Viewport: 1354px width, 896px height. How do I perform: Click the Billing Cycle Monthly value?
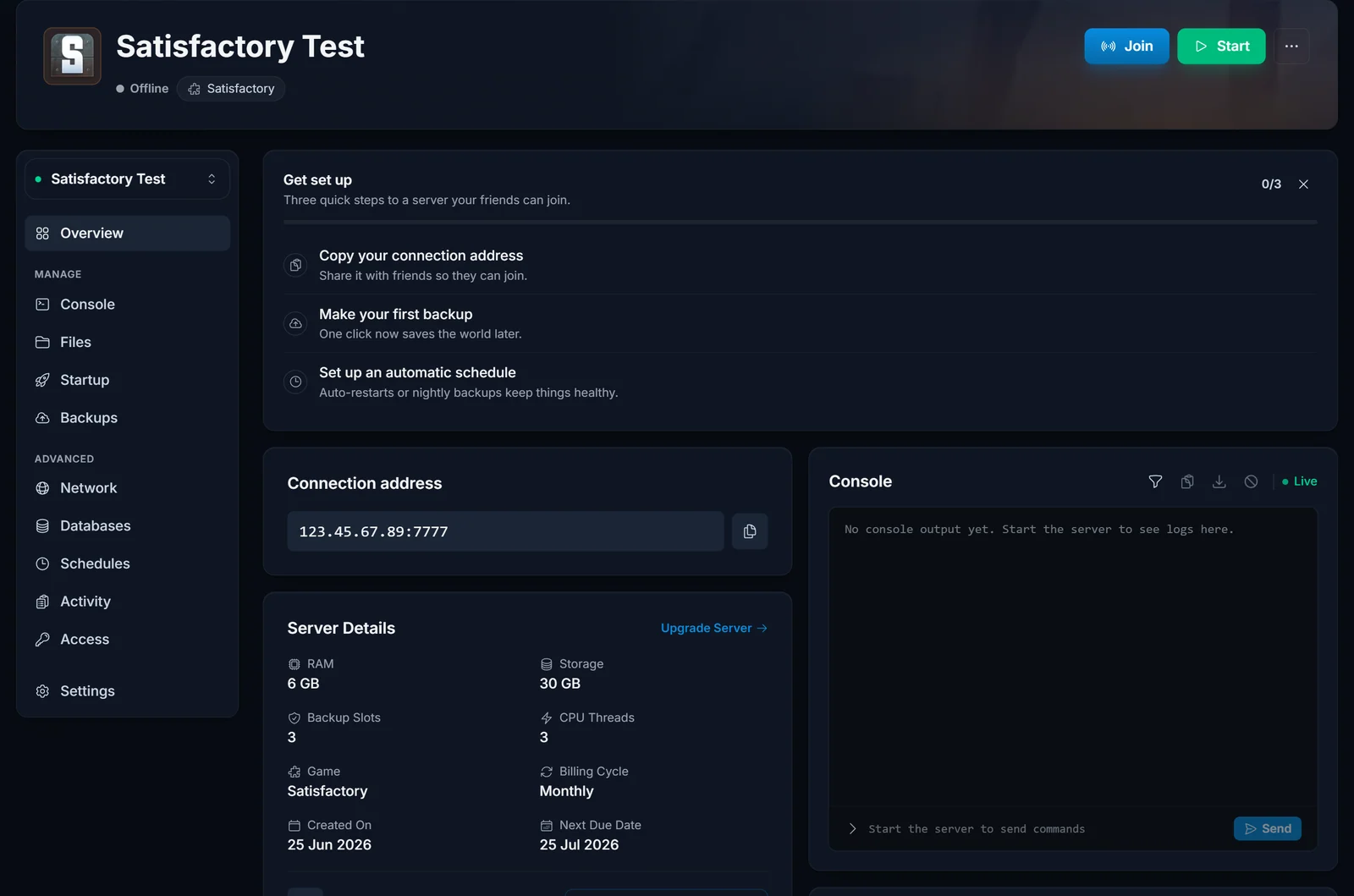pos(566,791)
